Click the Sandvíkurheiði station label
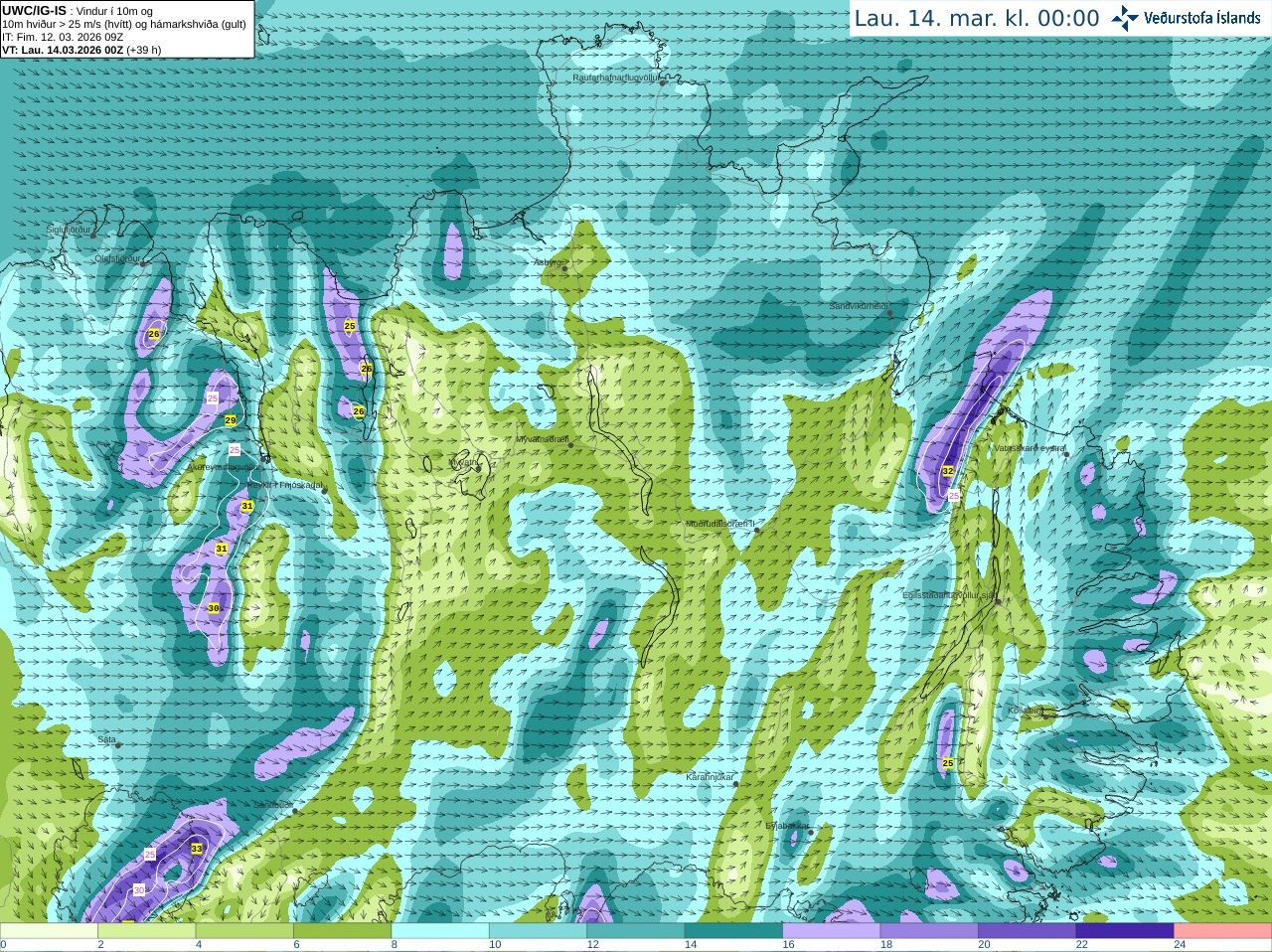1272x952 pixels. [x=860, y=306]
